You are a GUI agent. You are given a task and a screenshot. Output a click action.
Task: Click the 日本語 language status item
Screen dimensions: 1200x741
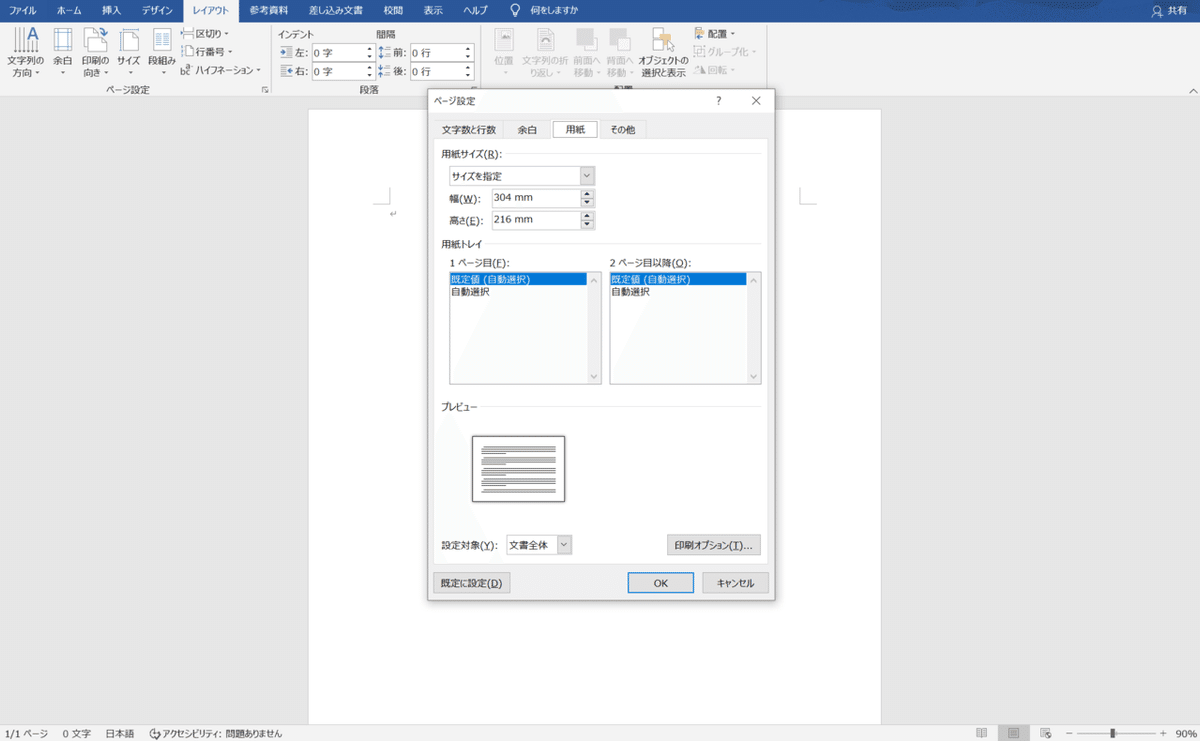120,733
